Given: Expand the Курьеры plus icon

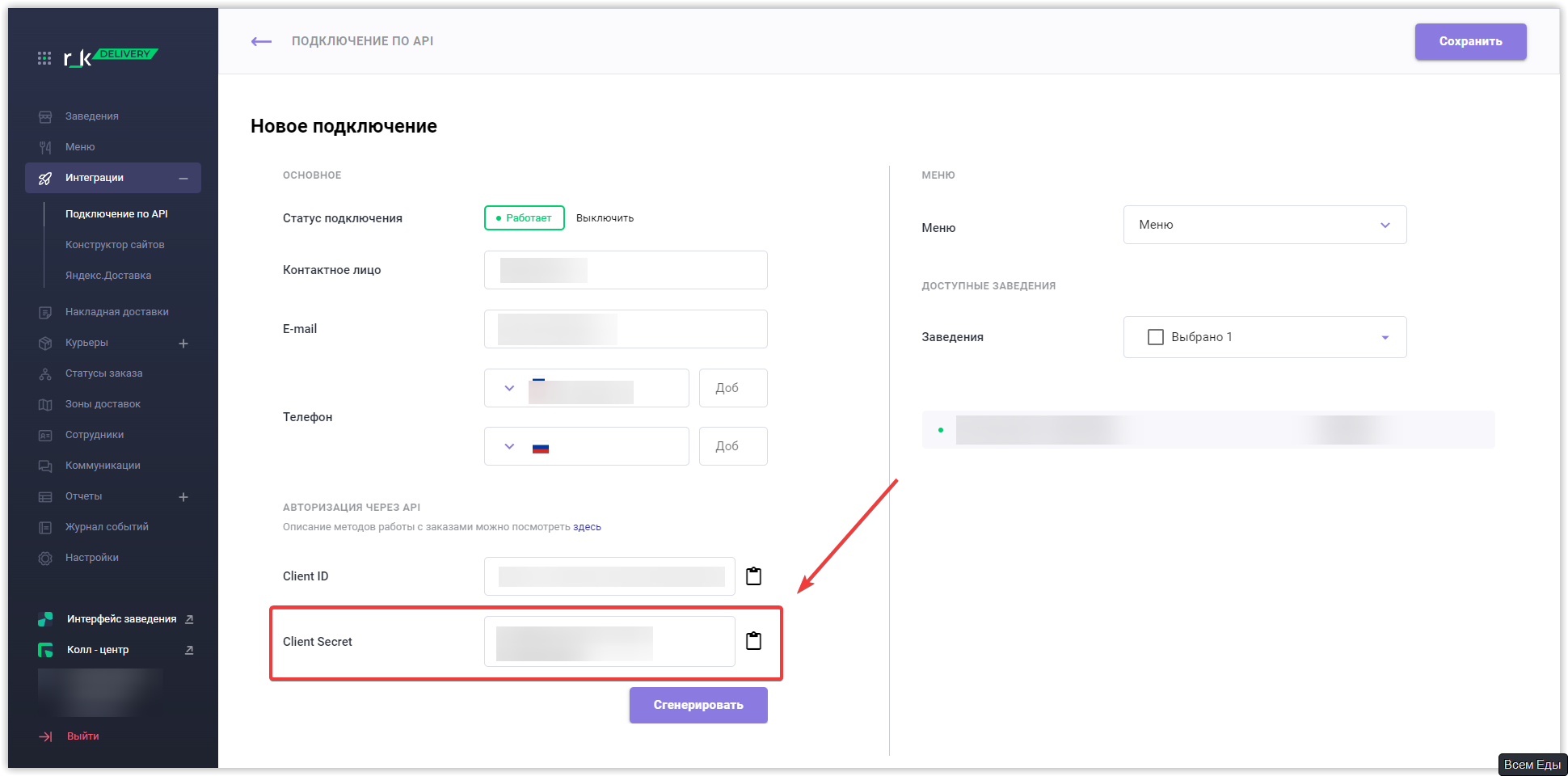Looking at the screenshot, I should coord(183,344).
